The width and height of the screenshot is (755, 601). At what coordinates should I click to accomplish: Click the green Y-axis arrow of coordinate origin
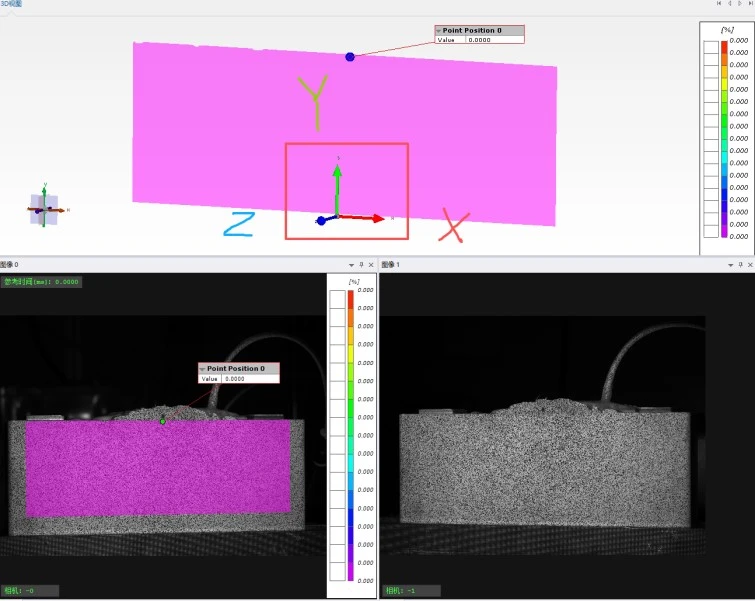point(338,180)
